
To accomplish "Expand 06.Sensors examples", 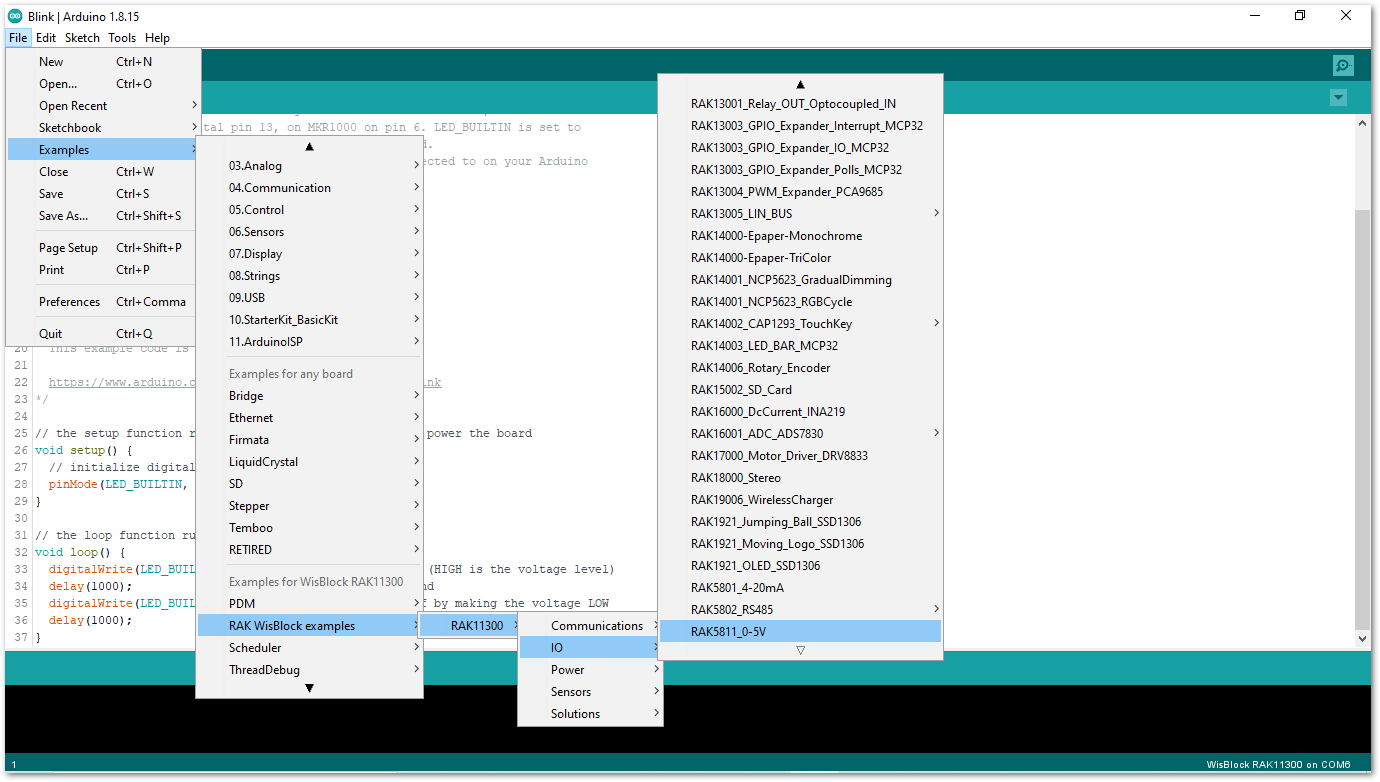I will (310, 232).
